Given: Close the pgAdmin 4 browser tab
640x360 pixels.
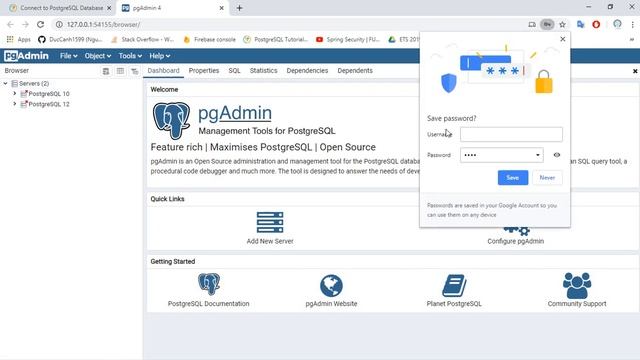Looking at the screenshot, I should coord(221,8).
